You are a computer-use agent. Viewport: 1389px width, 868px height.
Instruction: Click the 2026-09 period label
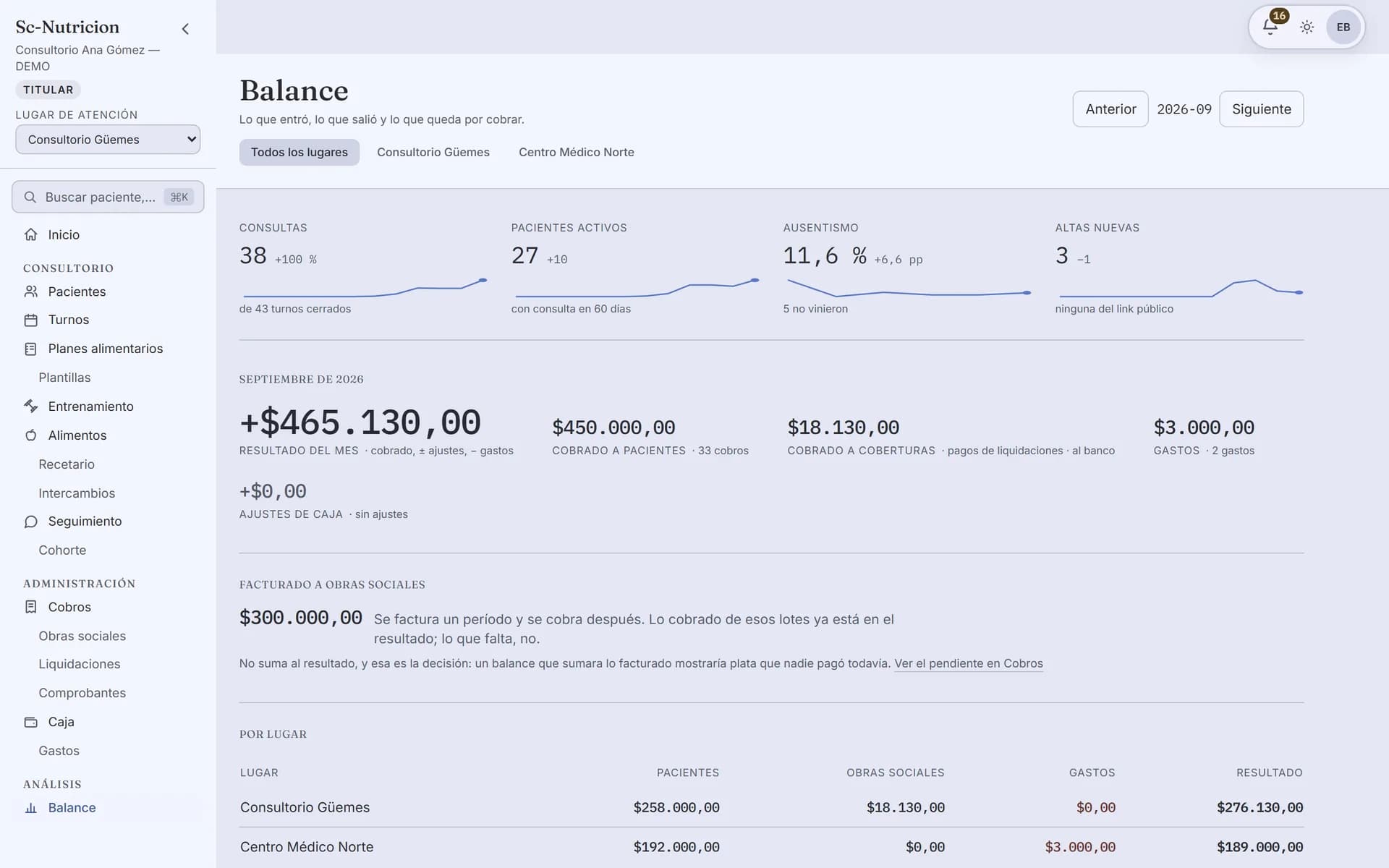[1184, 109]
